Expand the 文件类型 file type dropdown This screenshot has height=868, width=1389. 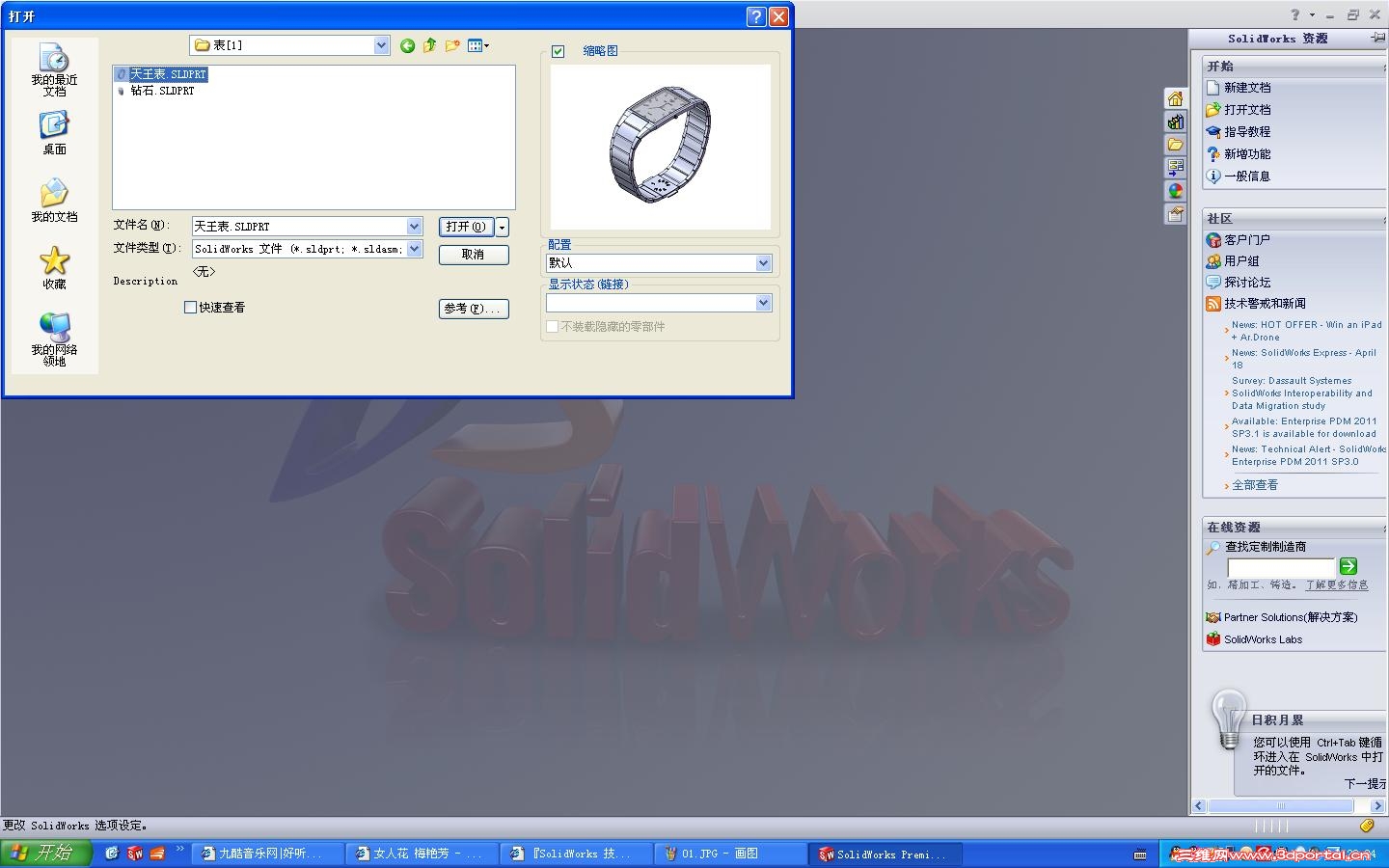pos(414,248)
